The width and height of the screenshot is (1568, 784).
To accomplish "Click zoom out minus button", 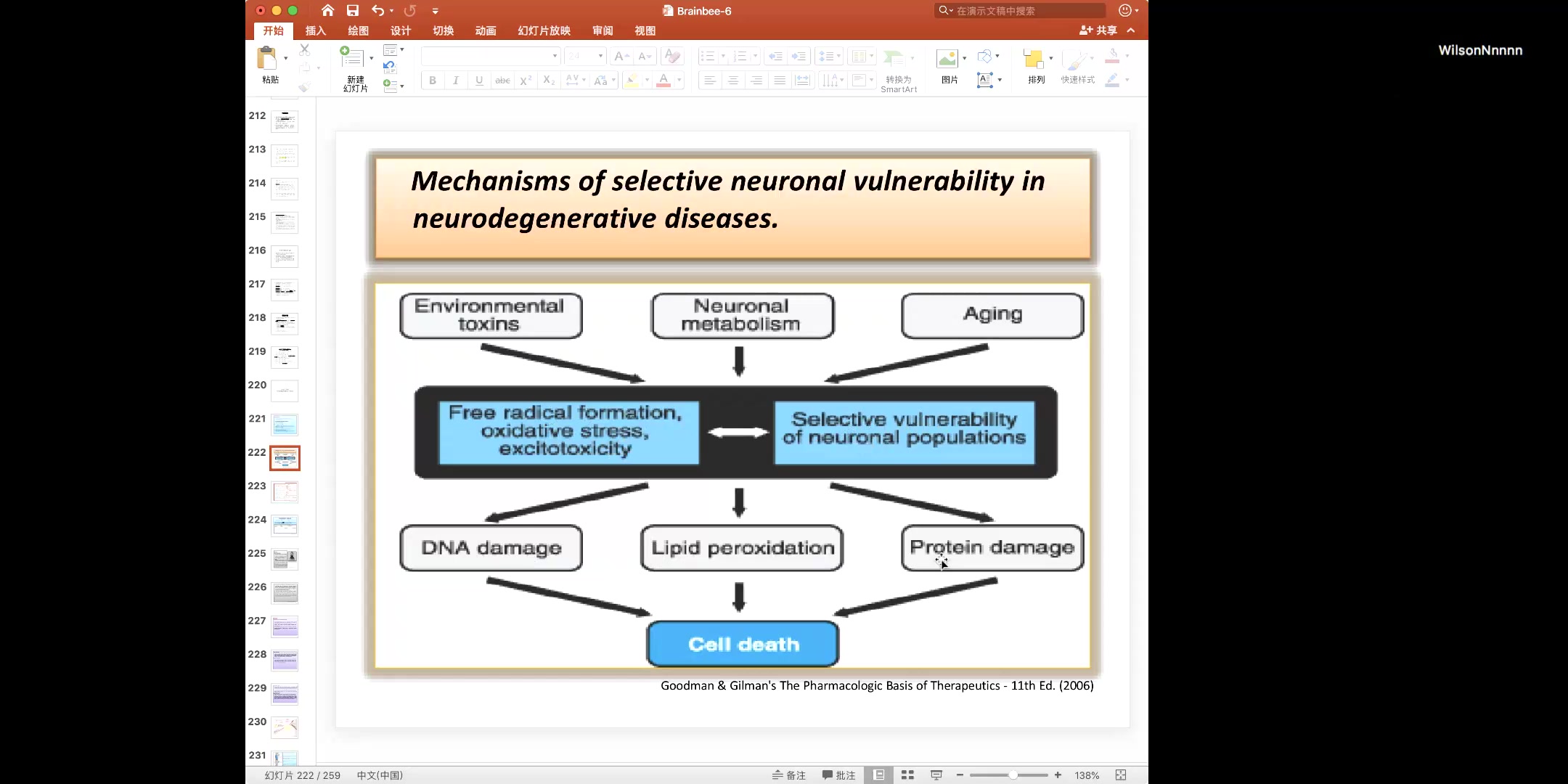I will click(960, 775).
